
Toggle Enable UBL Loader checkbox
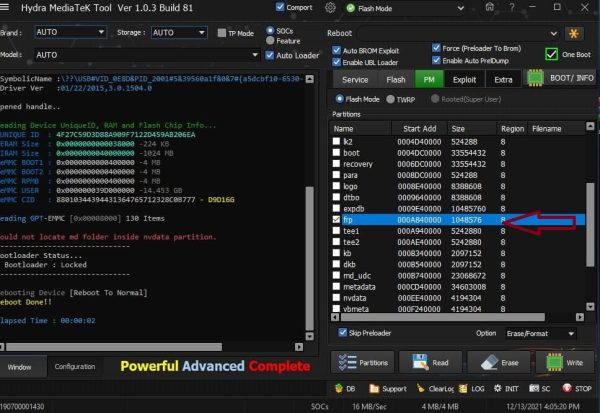pos(336,62)
